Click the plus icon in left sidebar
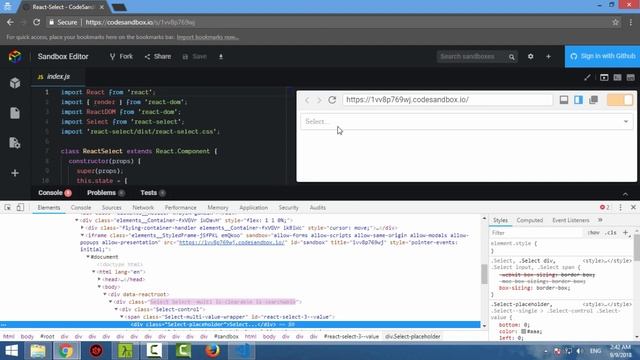 click(15, 173)
